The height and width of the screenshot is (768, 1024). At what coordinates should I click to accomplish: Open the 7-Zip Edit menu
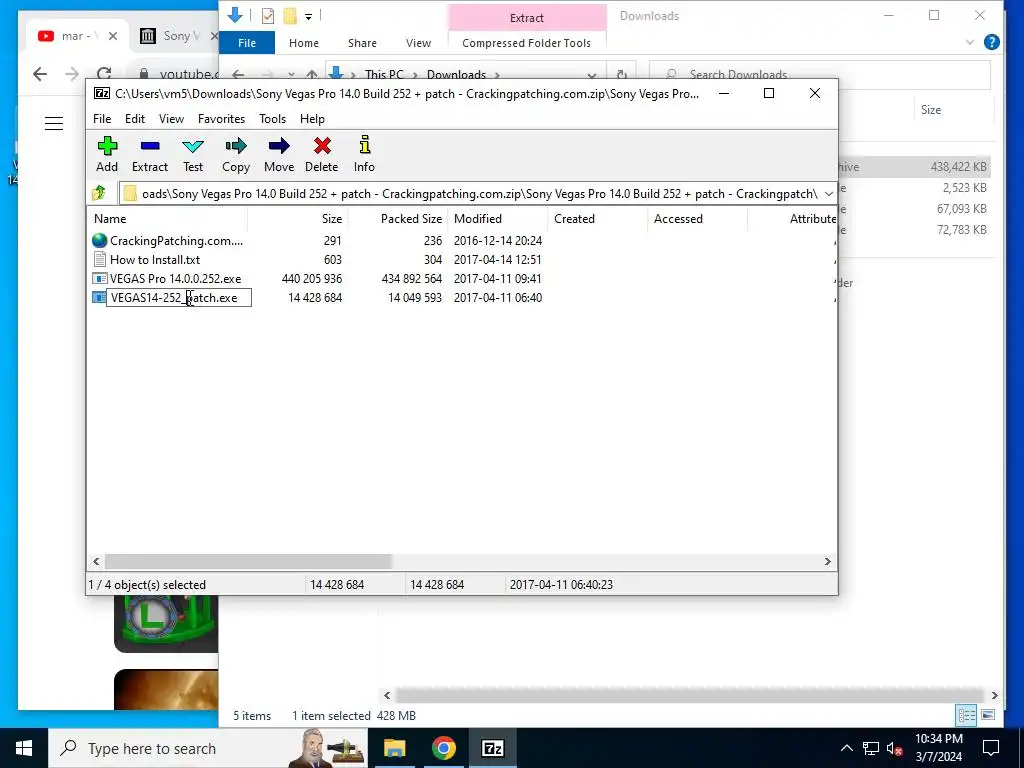tap(135, 119)
